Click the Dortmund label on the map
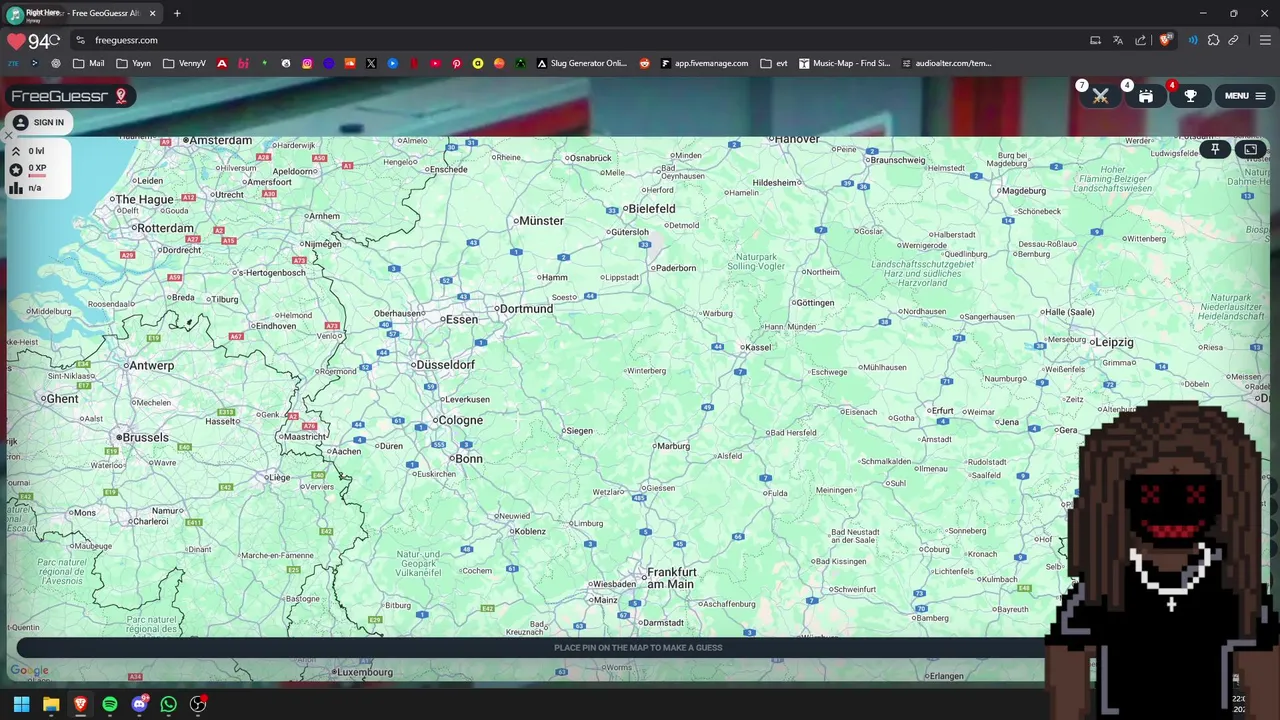The width and height of the screenshot is (1280, 720). click(x=525, y=309)
